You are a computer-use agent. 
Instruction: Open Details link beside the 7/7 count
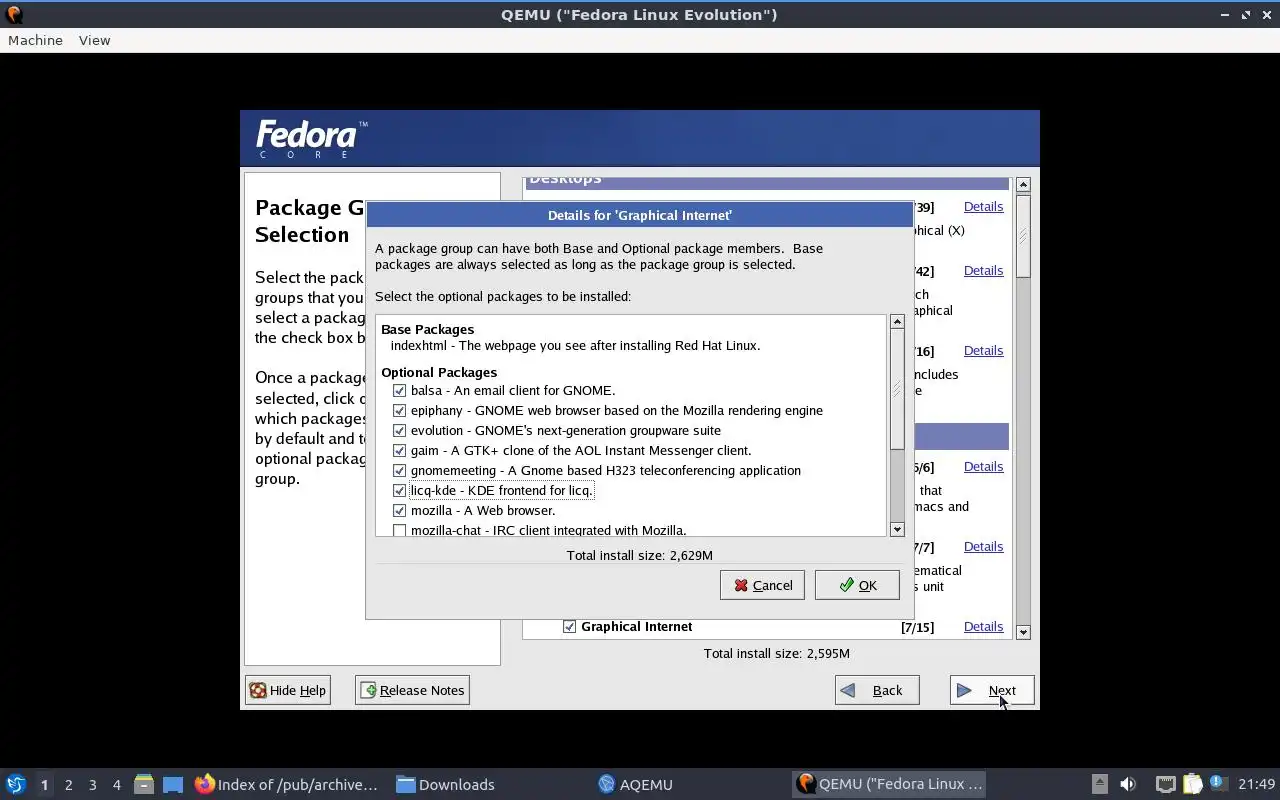983,546
